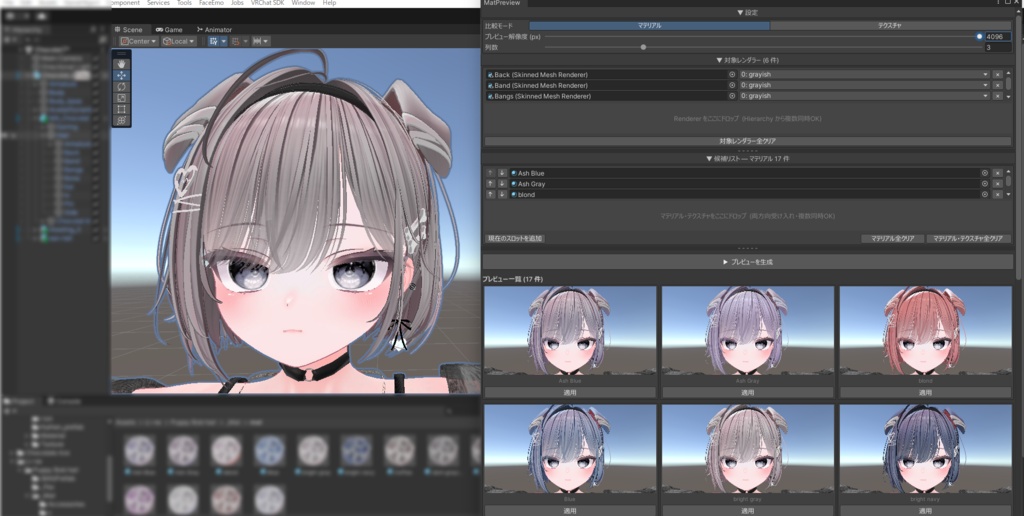Open object picker for Ash Blue material
Image resolution: width=1024 pixels, height=516 pixels.
tap(984, 173)
